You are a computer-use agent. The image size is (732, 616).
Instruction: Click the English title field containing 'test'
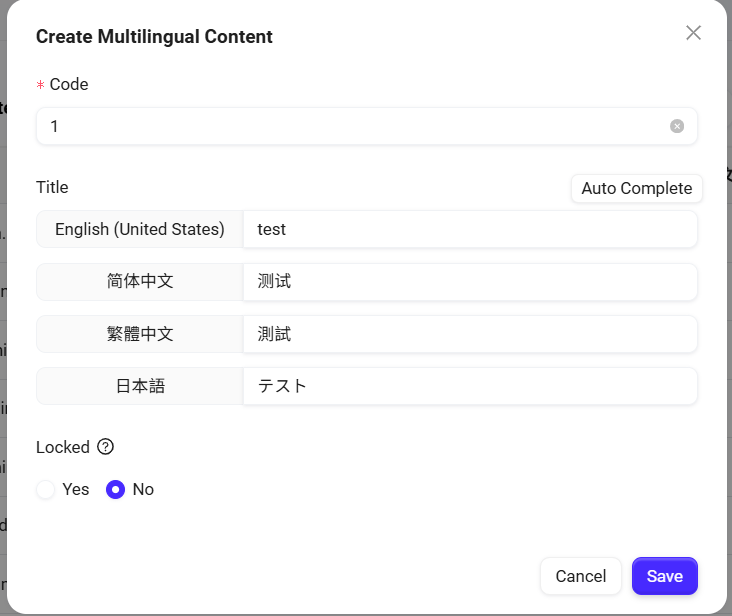(470, 229)
